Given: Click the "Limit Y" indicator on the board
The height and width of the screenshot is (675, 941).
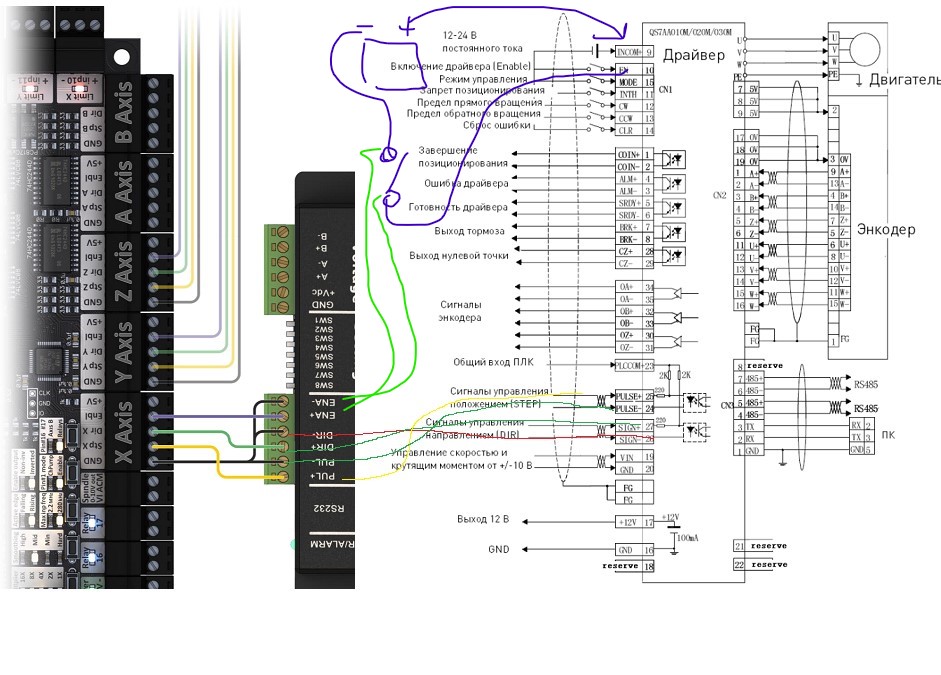Looking at the screenshot, I should coord(31,89).
